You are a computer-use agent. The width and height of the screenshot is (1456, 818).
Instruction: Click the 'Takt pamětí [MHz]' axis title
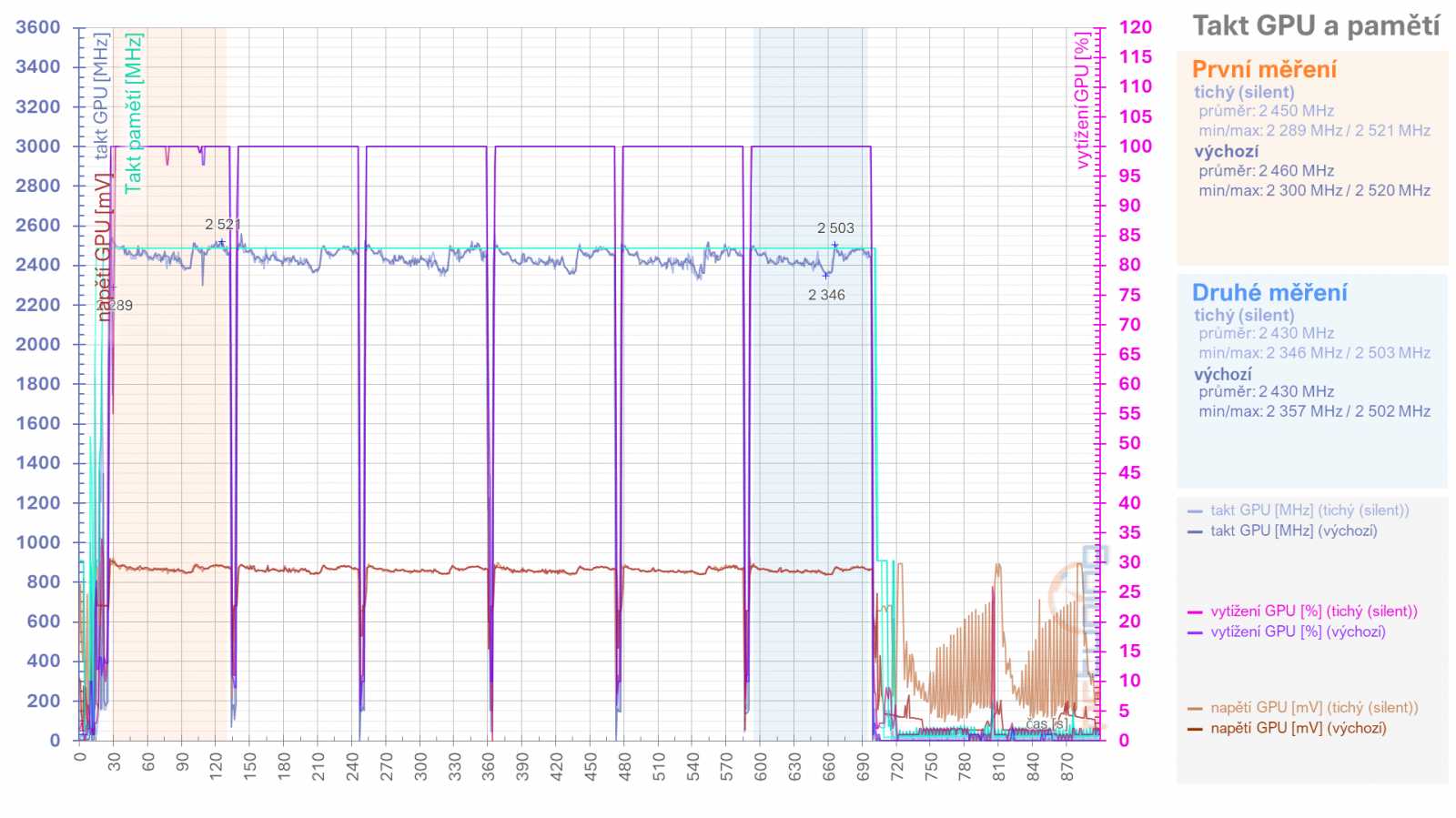click(x=134, y=113)
